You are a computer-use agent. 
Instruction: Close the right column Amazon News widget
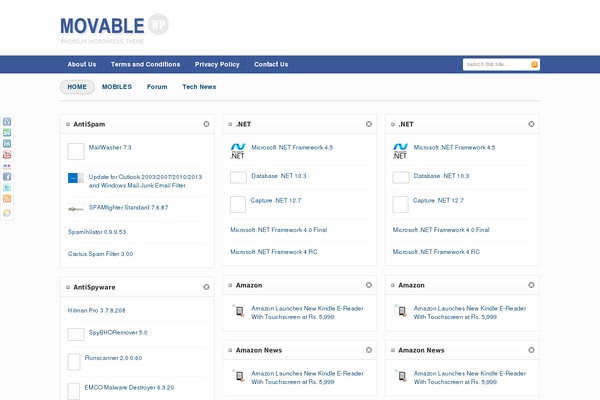point(531,350)
